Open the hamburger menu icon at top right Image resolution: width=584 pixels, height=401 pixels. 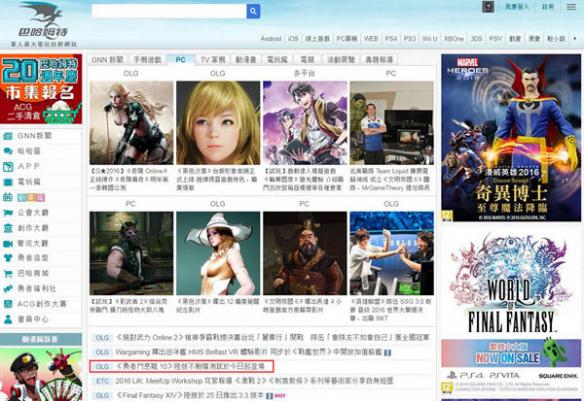click(571, 7)
